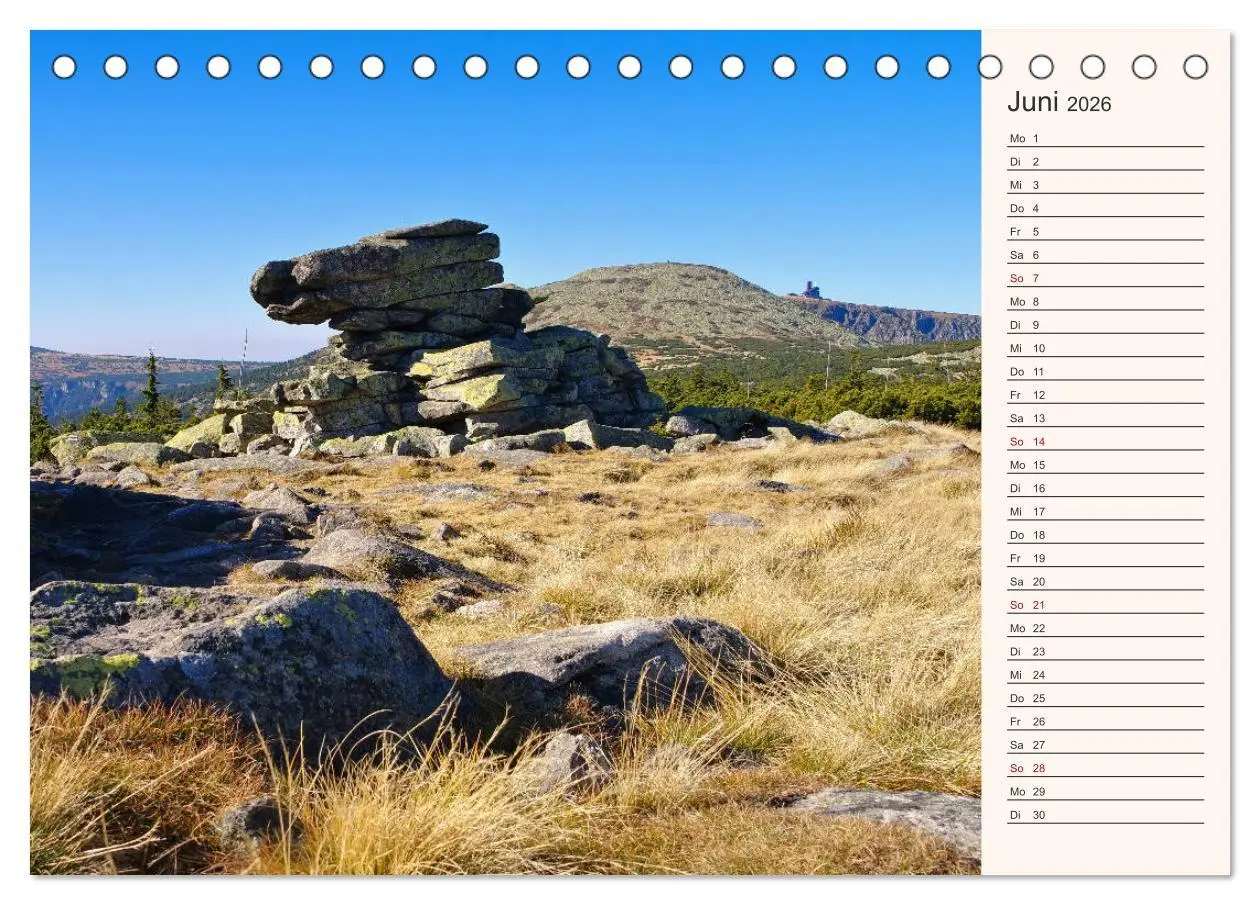This screenshot has width=1260, height=905.
Task: Select the 'Mi 17' calendar row
Action: [1105, 511]
